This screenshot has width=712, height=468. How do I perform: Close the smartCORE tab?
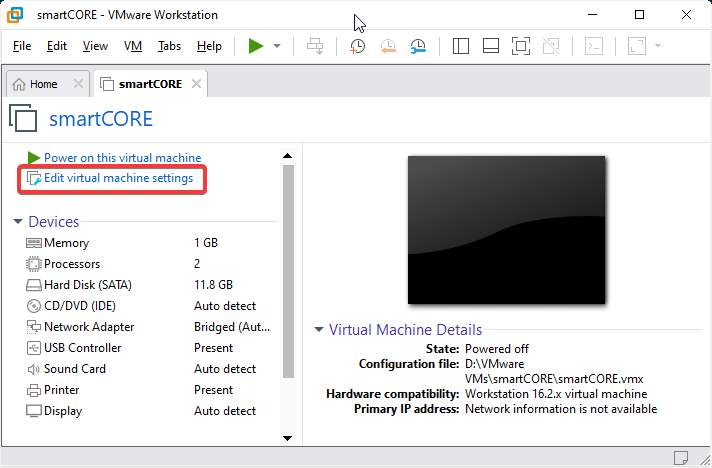click(x=196, y=84)
